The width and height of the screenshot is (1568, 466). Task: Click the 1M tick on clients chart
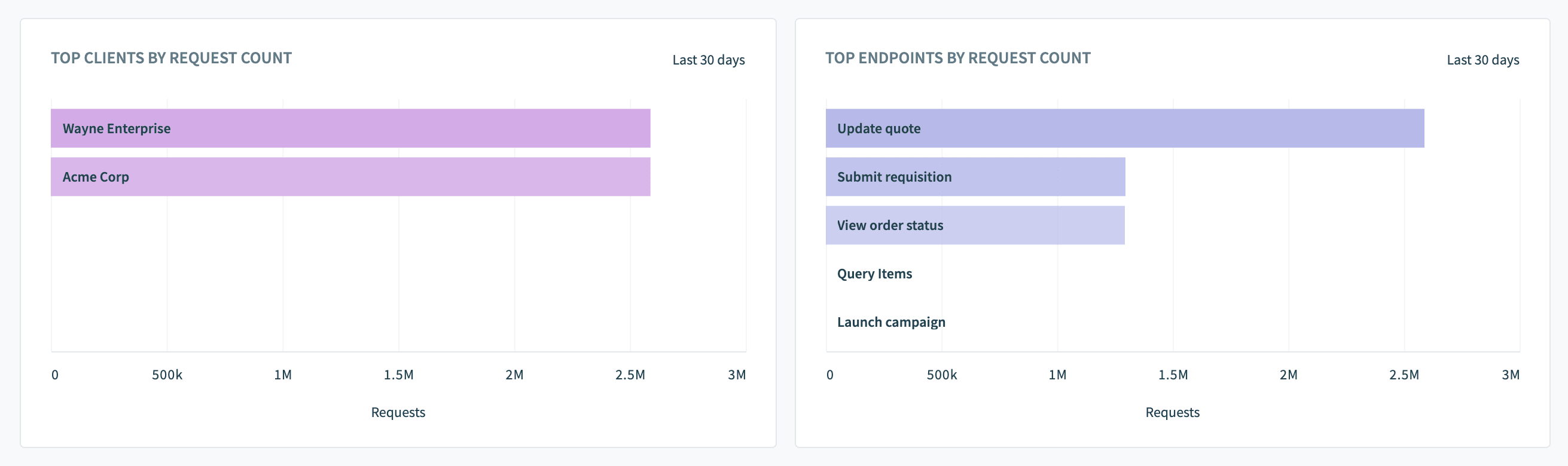[x=283, y=375]
